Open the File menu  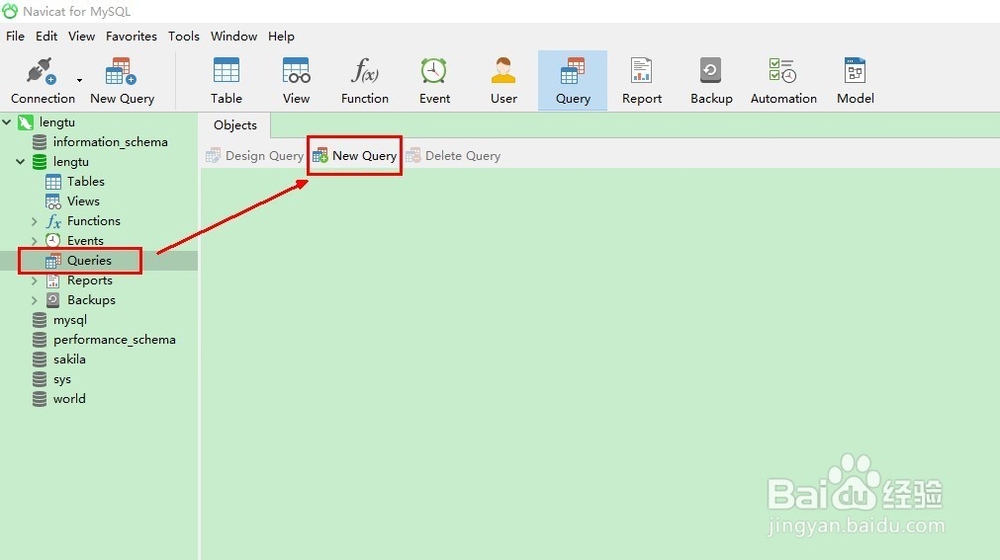[15, 36]
